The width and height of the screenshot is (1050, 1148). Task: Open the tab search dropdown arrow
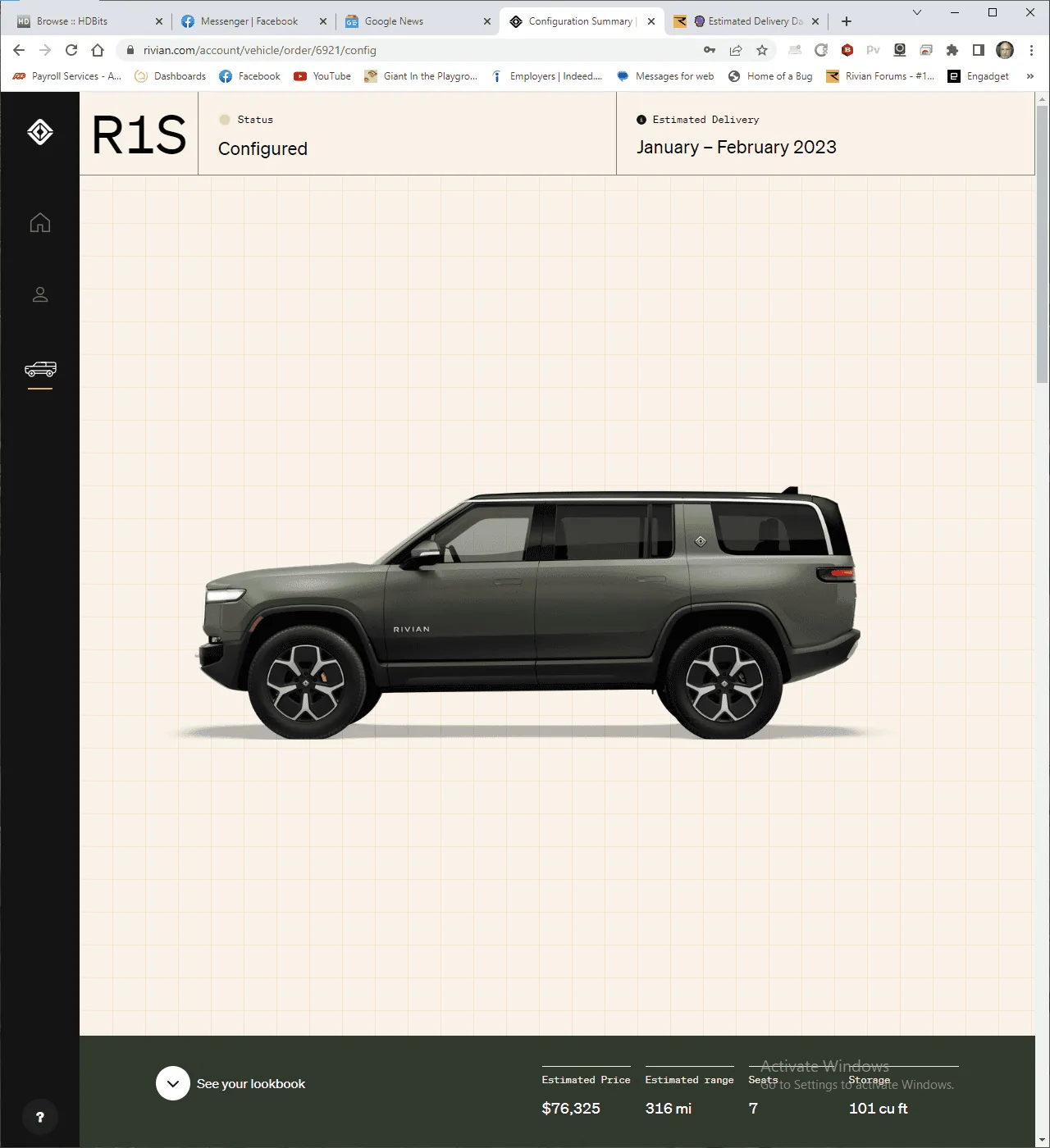[x=917, y=12]
